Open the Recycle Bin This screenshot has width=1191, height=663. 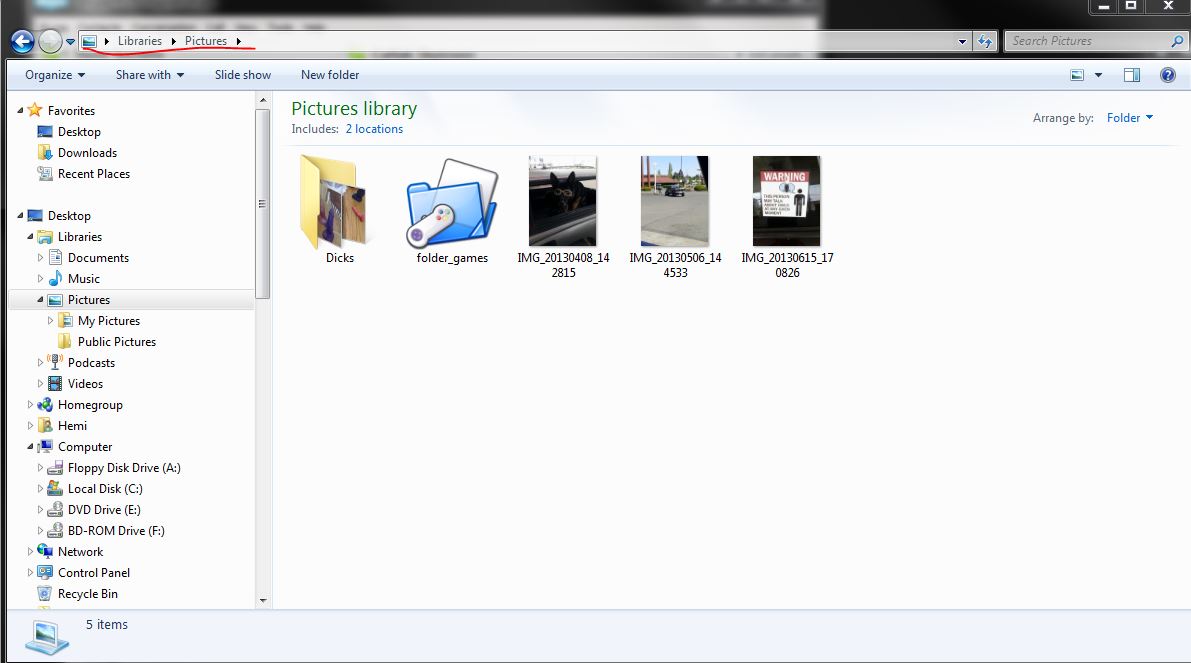87,594
